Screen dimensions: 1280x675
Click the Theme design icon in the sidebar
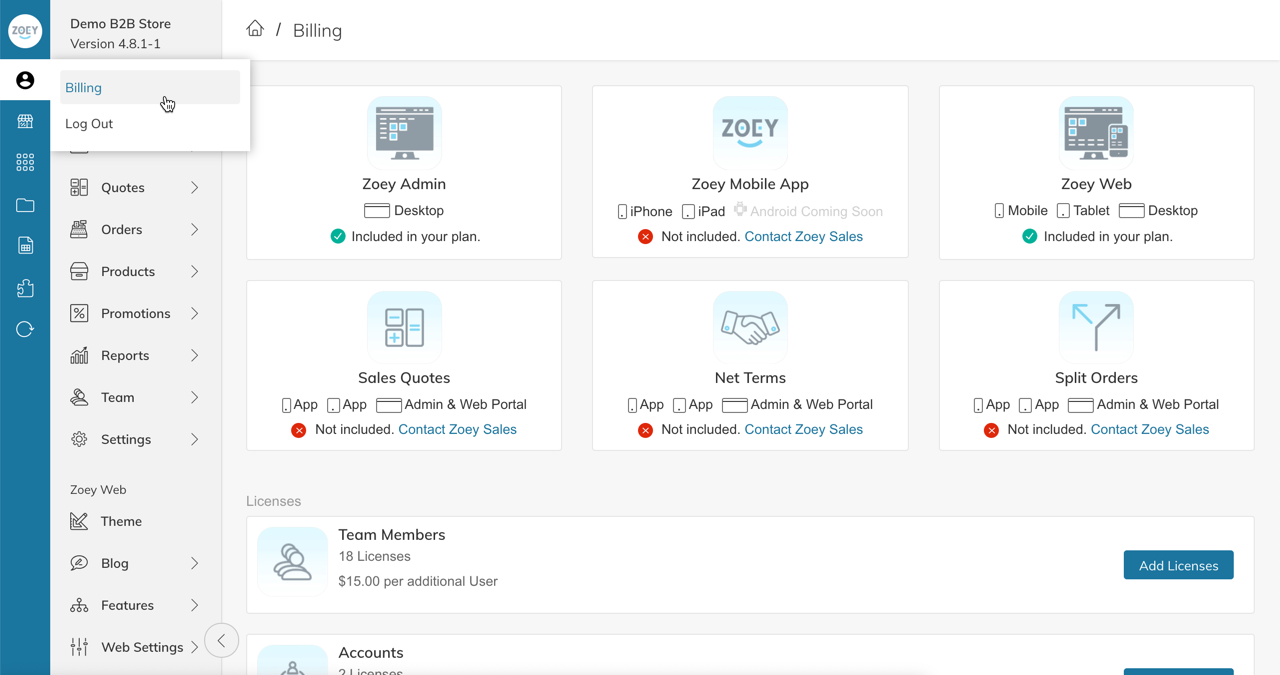(79, 521)
